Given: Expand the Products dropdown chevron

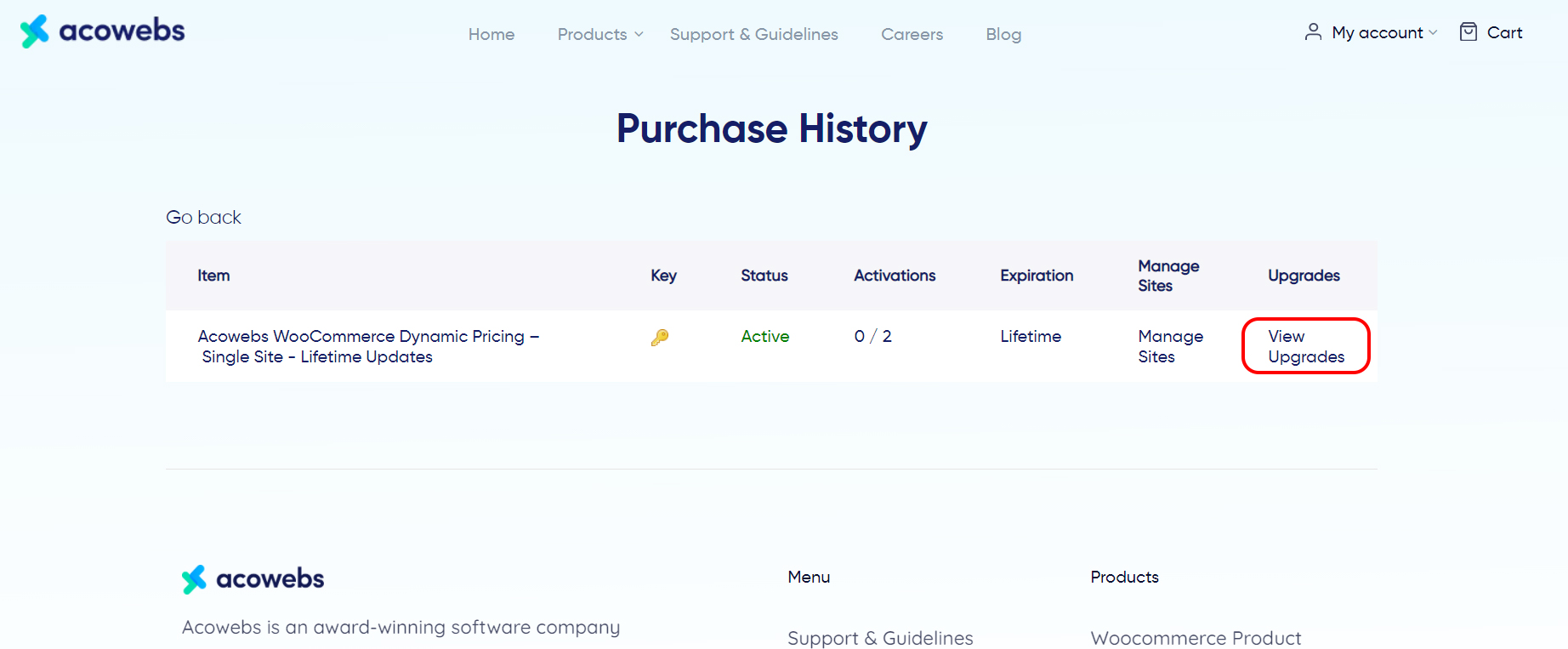Looking at the screenshot, I should (x=639, y=34).
